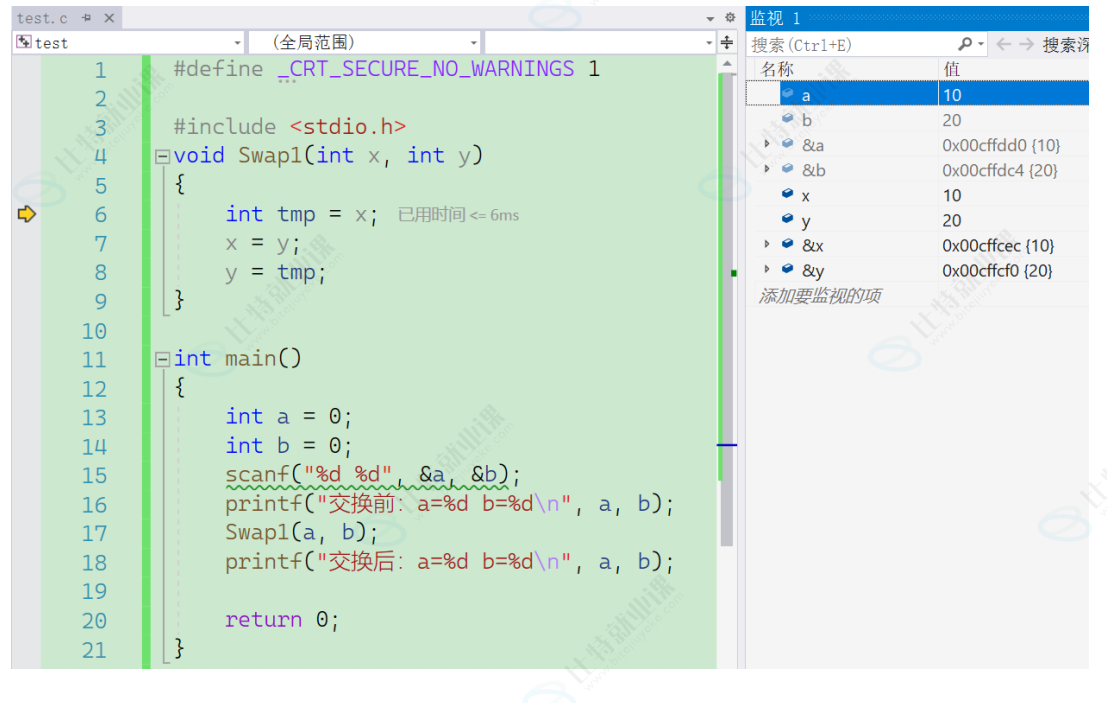Image resolution: width=1107 pixels, height=703 pixels.
Task: Open the active files dropdown arrow
Action: pos(710,18)
